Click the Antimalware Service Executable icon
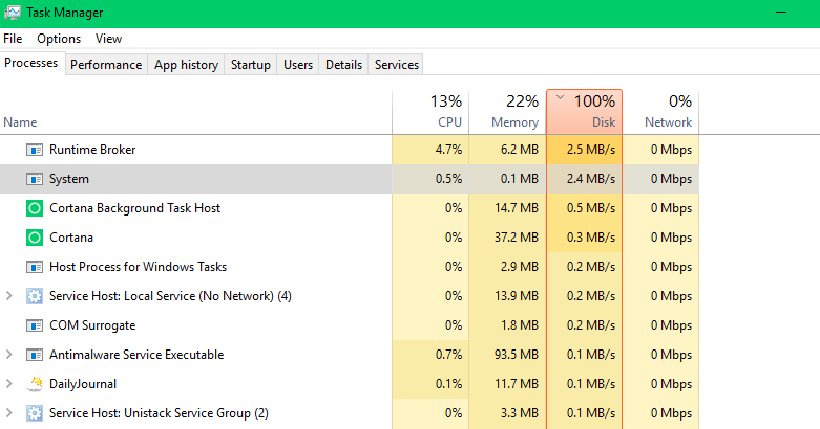 pos(35,355)
